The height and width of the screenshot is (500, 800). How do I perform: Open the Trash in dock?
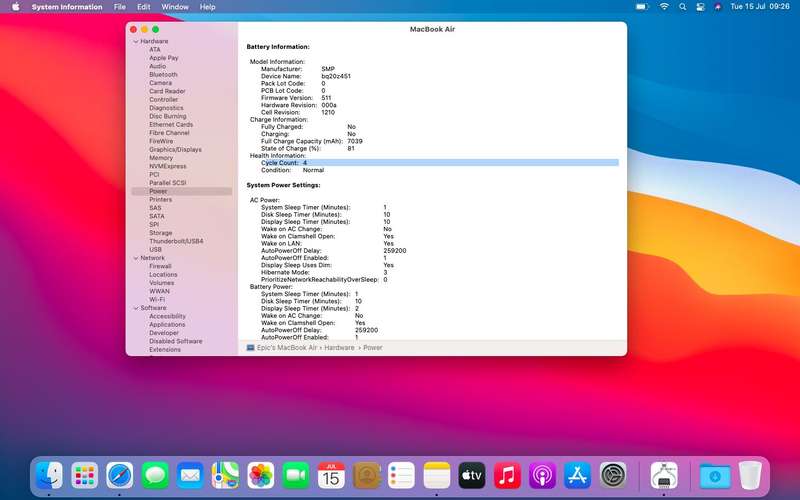[750, 476]
